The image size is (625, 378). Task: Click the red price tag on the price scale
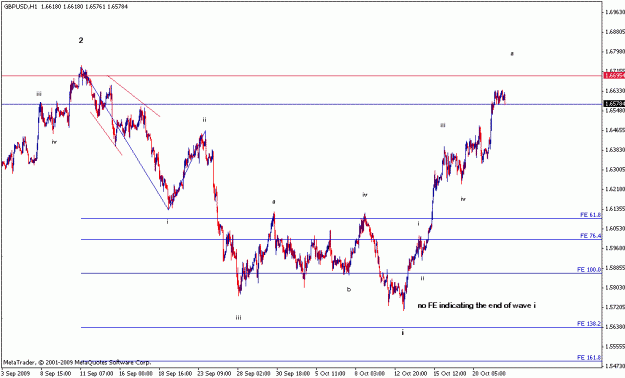click(x=614, y=75)
